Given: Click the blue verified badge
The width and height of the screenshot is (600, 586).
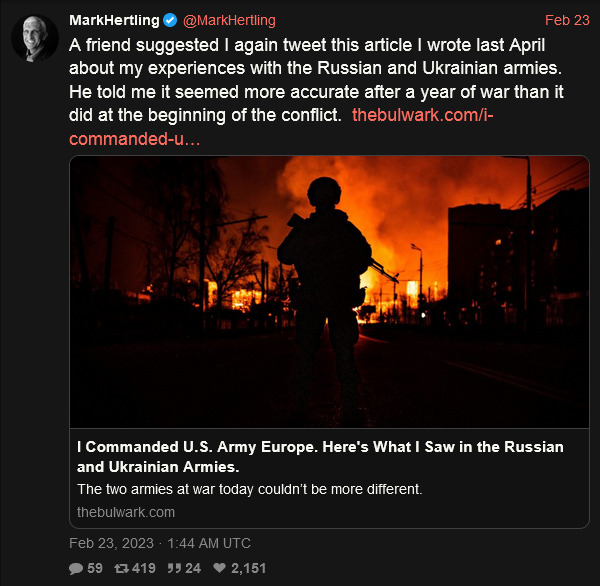Looking at the screenshot, I should (171, 21).
